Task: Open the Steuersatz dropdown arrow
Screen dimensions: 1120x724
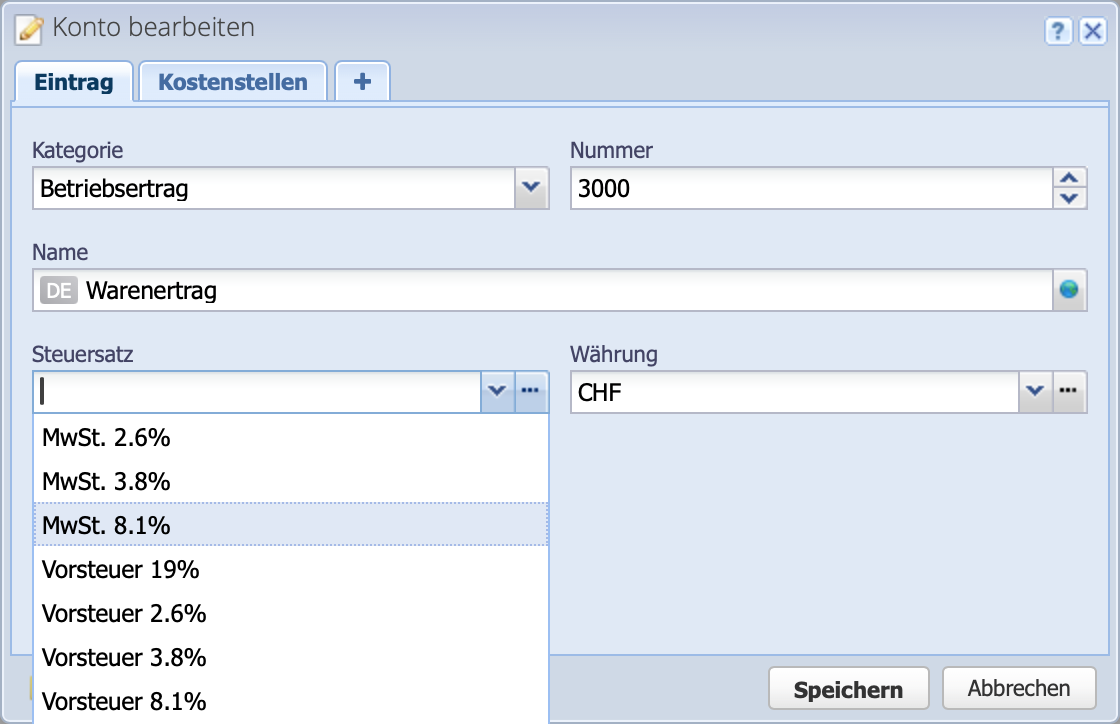Action: click(497, 391)
